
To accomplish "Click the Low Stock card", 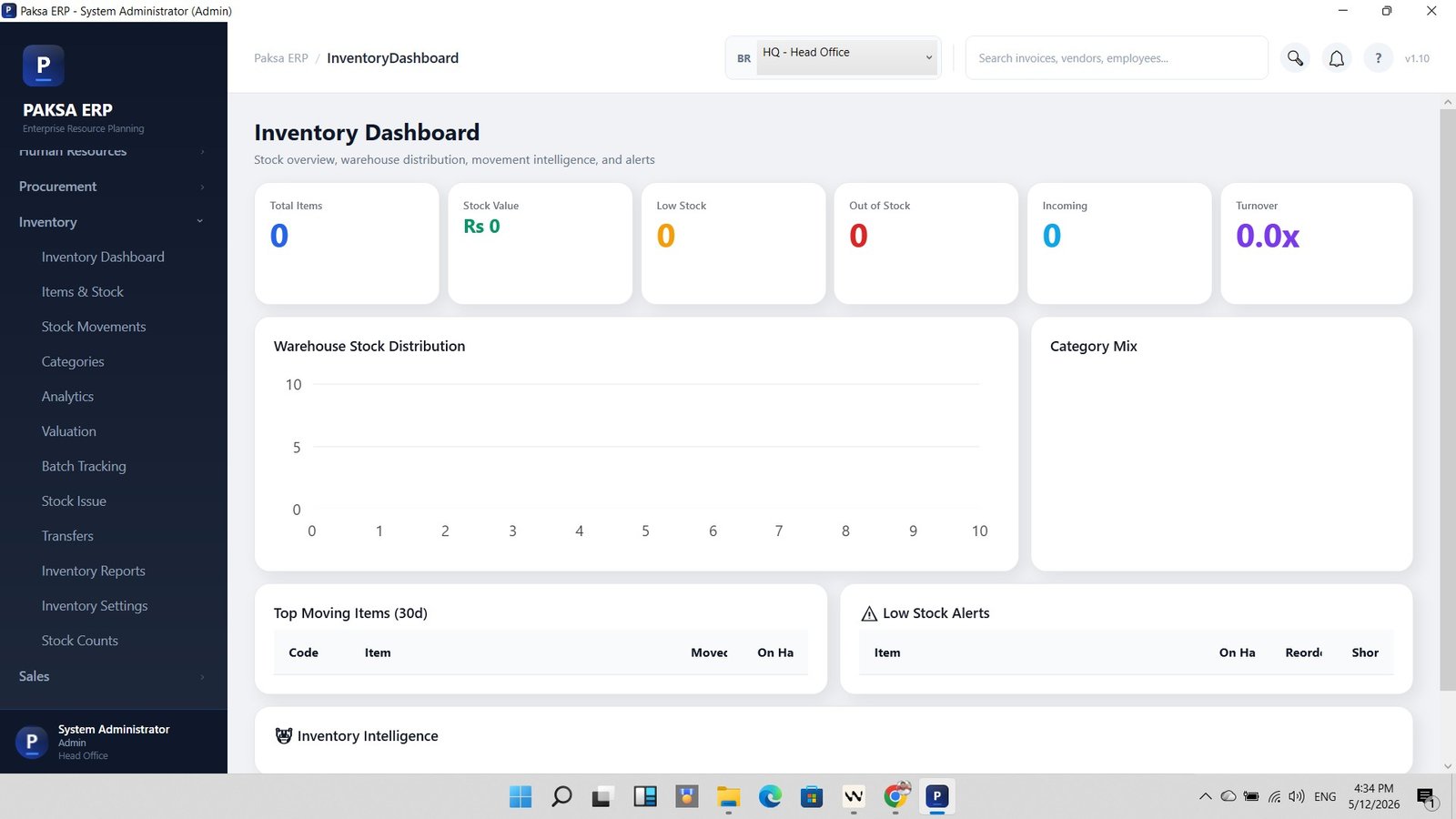I will [x=733, y=244].
